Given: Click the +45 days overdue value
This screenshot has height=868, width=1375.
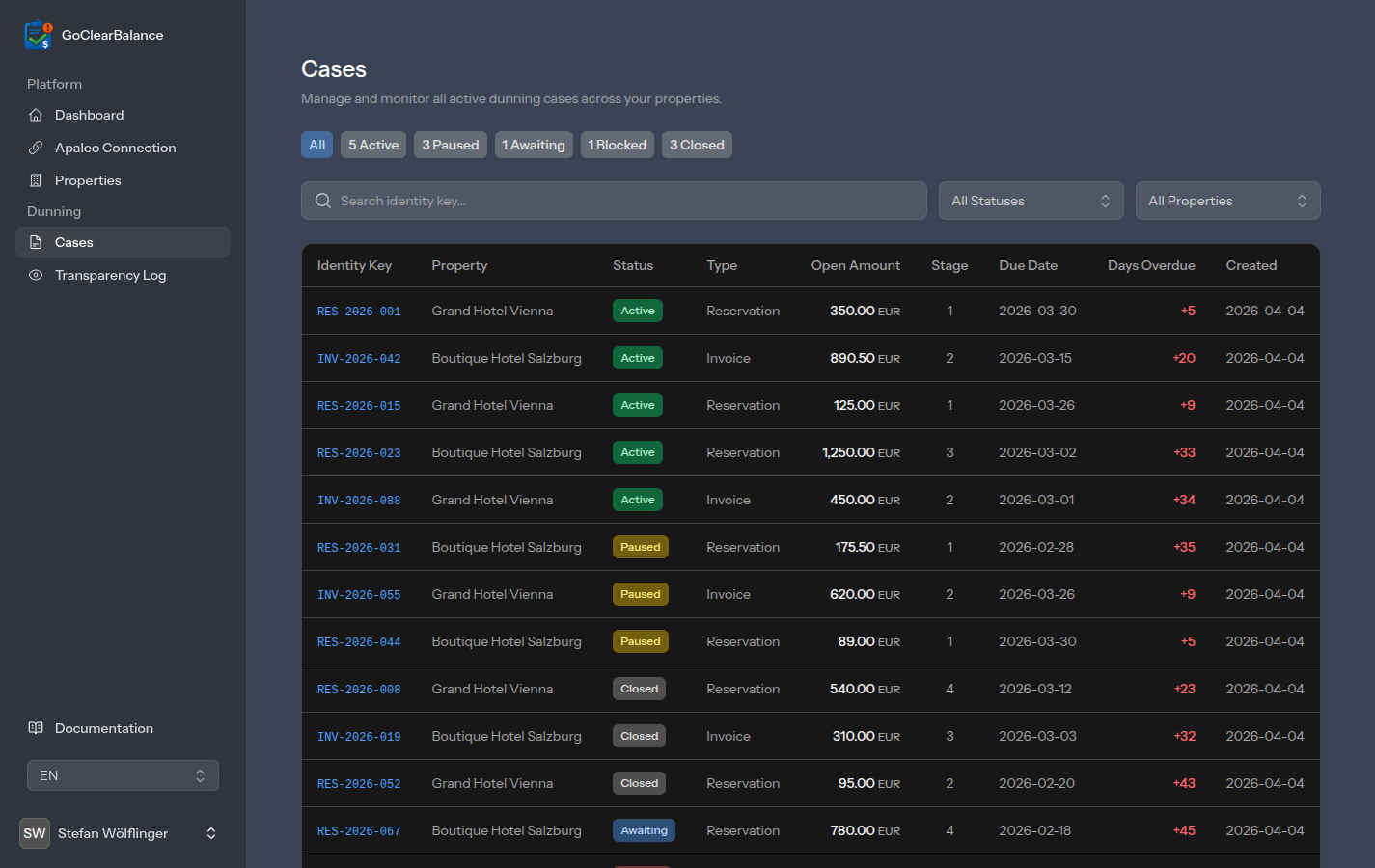Looking at the screenshot, I should coord(1184,830).
